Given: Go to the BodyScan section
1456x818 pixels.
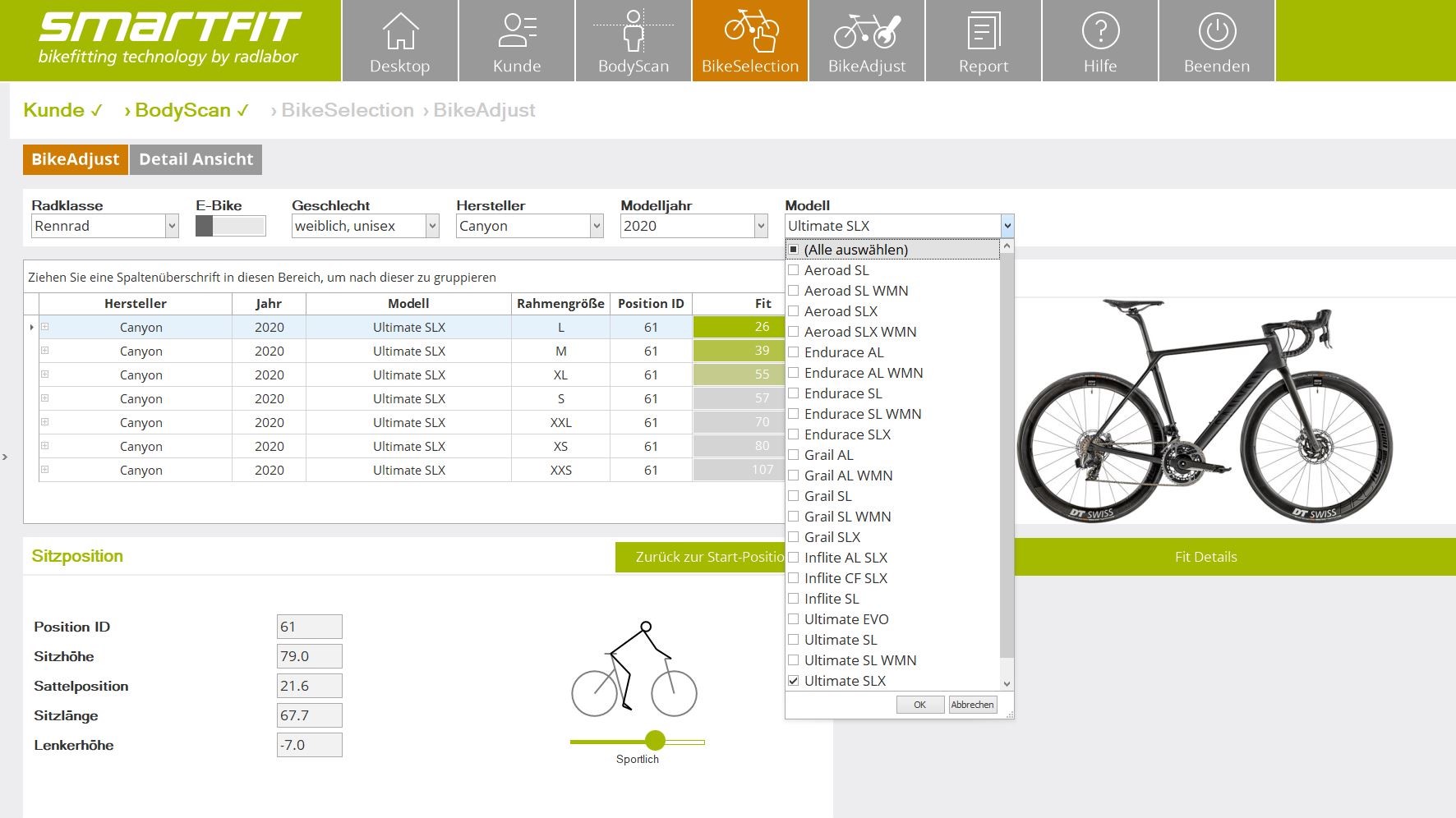Looking at the screenshot, I should [634, 40].
